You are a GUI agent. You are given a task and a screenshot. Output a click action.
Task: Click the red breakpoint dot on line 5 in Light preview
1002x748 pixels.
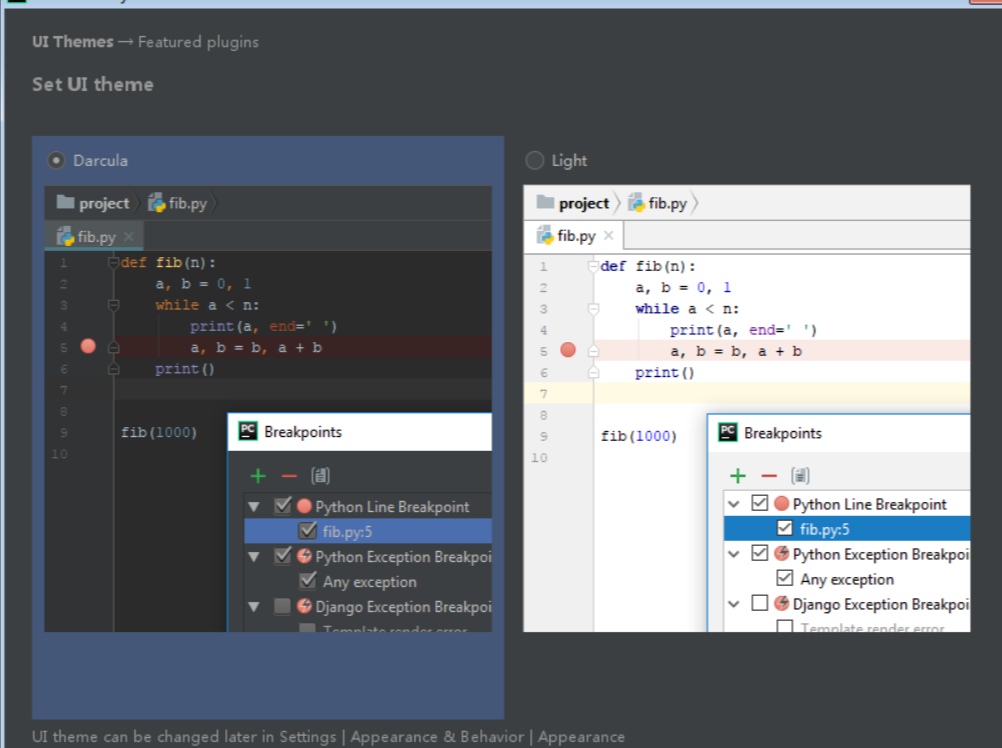tap(567, 349)
